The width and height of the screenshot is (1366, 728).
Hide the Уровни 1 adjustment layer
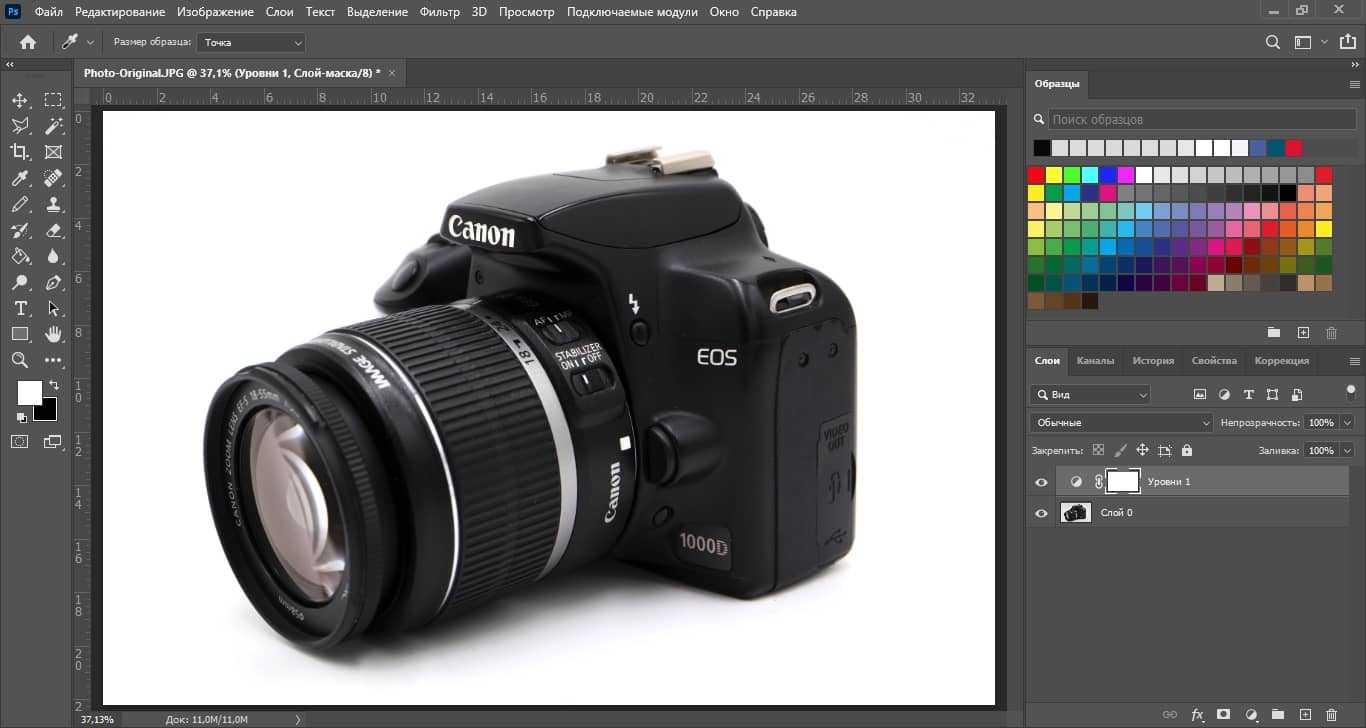[1042, 482]
